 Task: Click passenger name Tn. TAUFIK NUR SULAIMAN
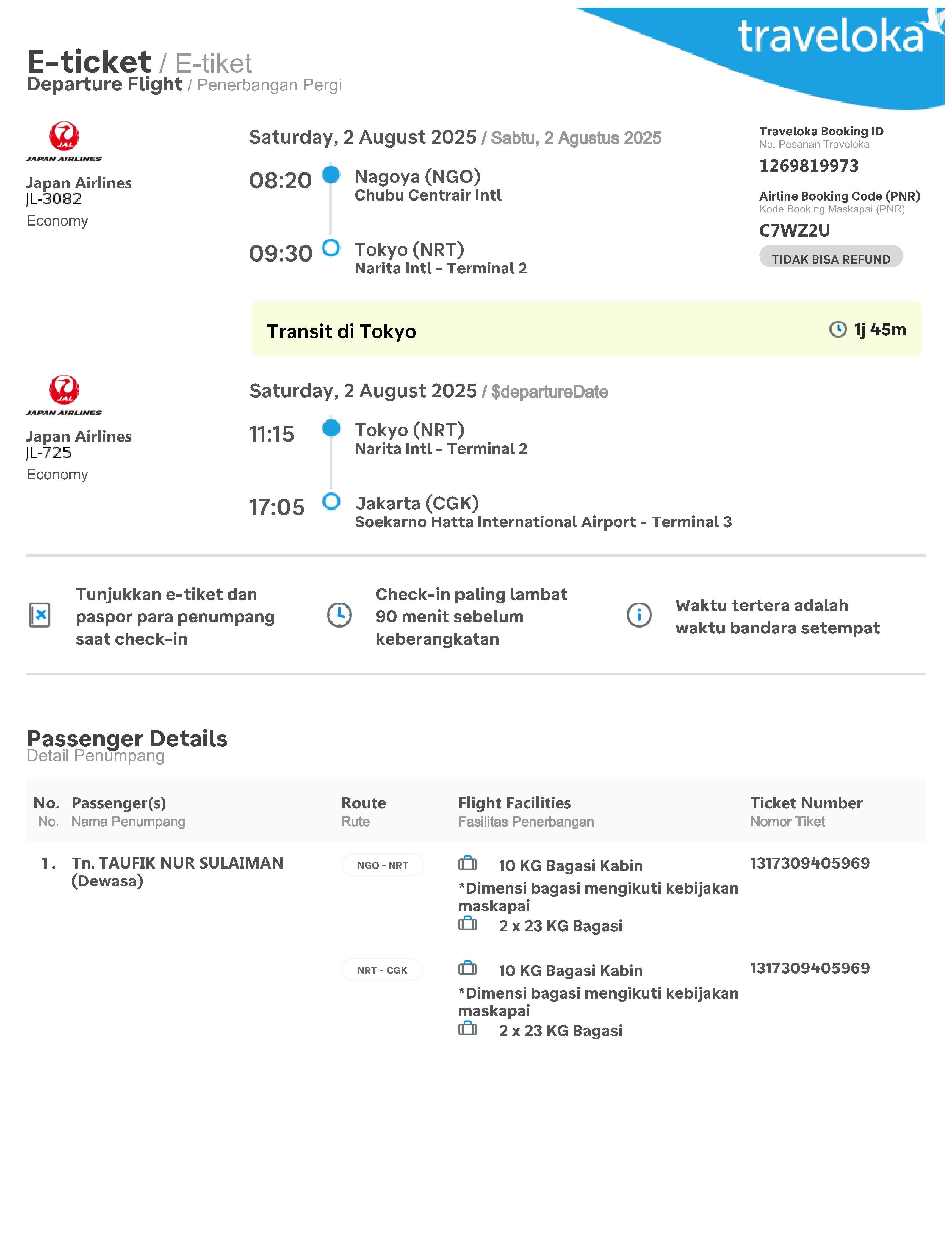coord(177,863)
